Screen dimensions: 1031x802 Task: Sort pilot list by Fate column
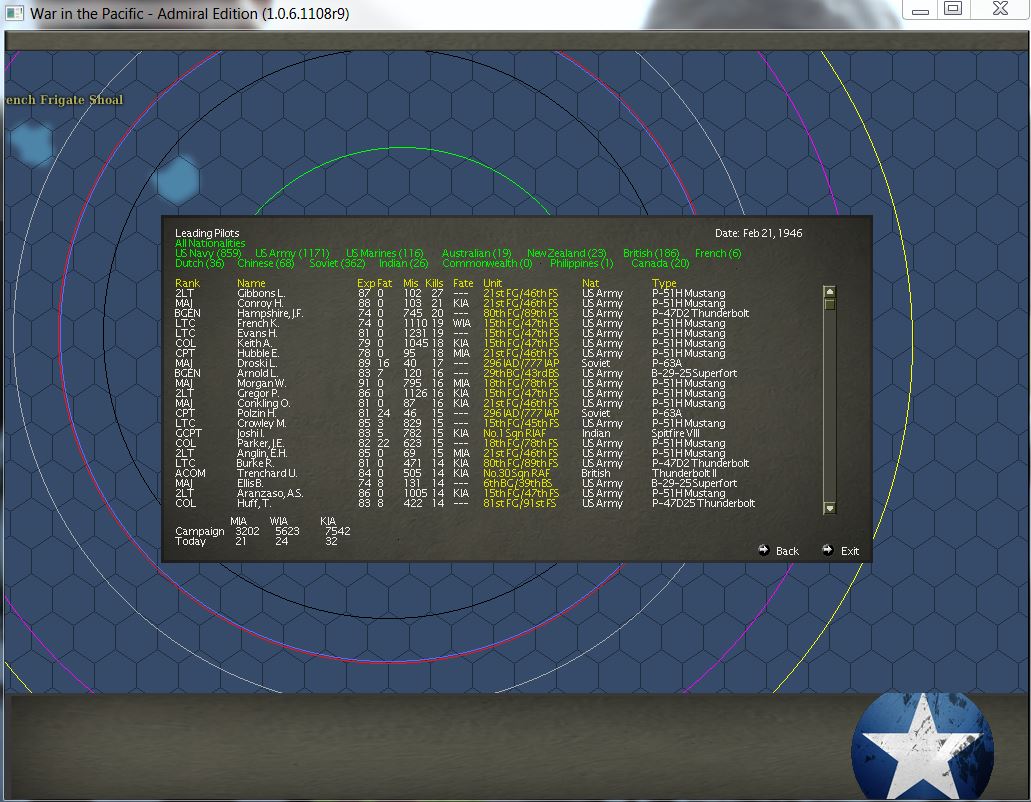[463, 283]
